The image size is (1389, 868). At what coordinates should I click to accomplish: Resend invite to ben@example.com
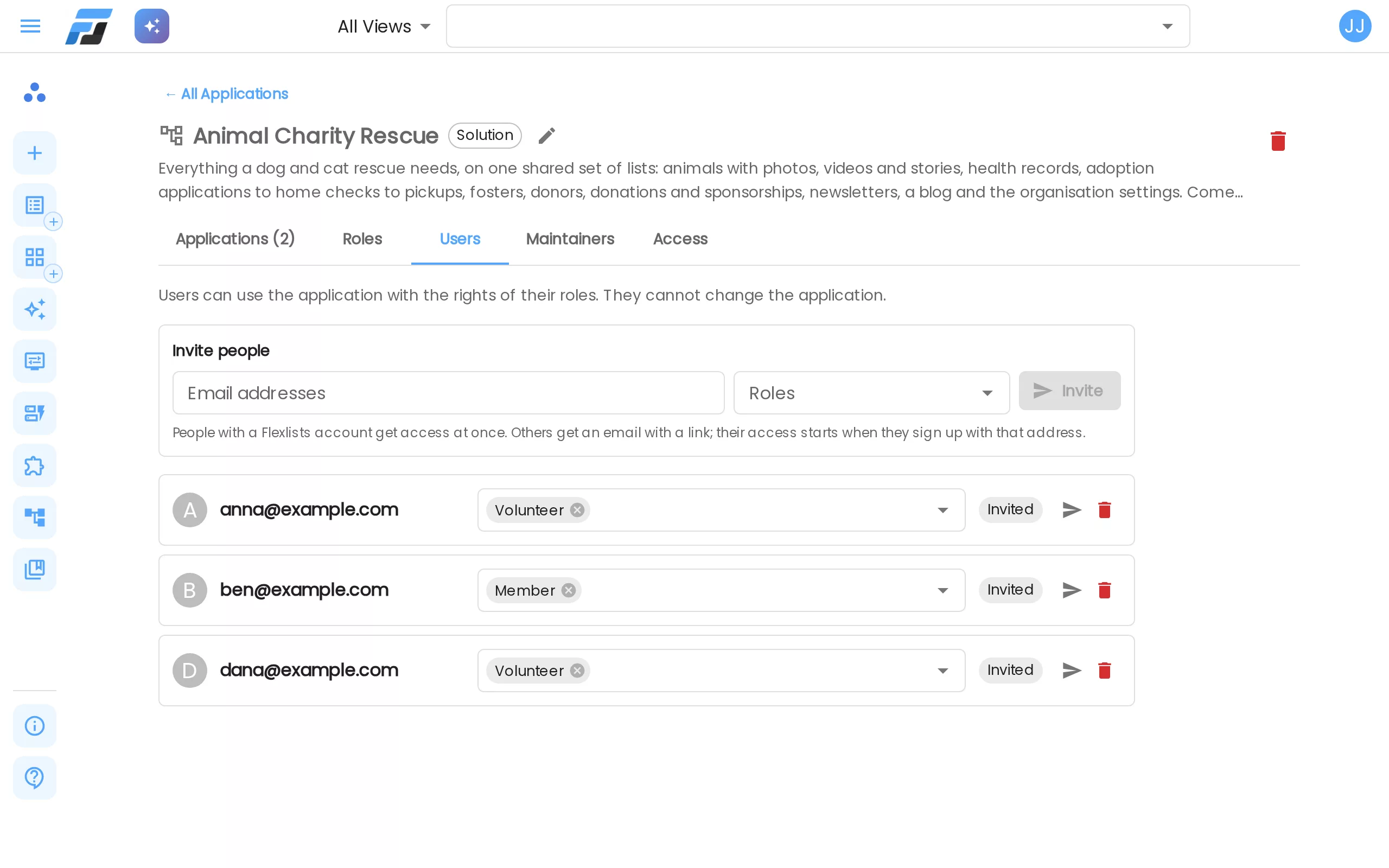point(1072,590)
